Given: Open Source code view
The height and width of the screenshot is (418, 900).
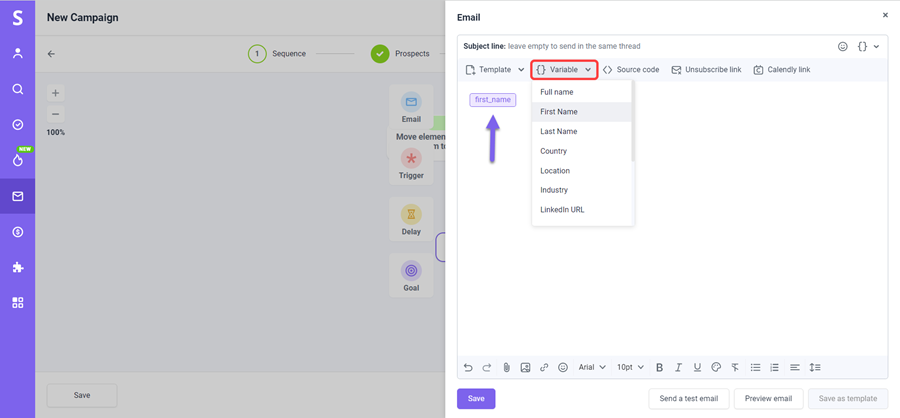Looking at the screenshot, I should (631, 69).
